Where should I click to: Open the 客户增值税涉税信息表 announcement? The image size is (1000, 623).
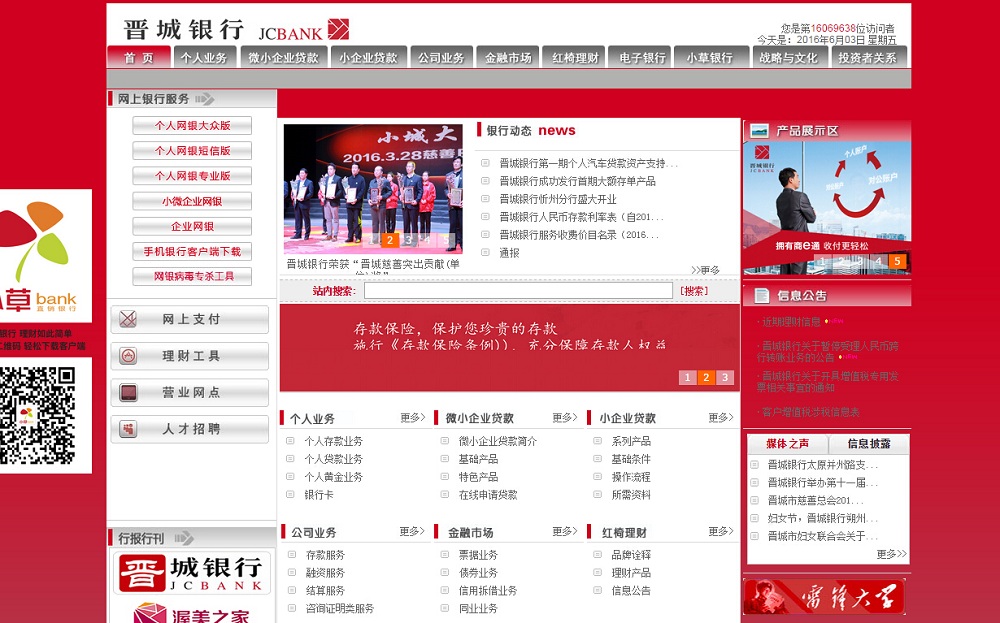tap(811, 413)
